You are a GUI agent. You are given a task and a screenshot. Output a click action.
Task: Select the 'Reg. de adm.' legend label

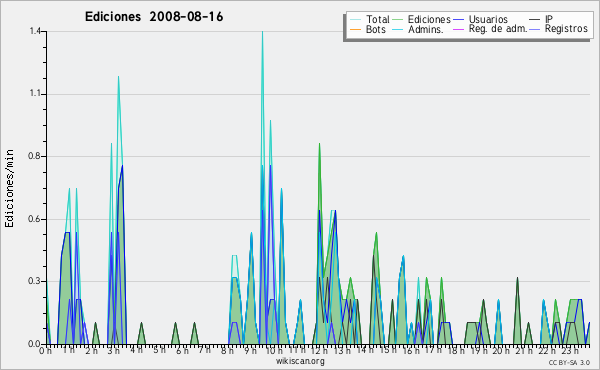pos(497,29)
